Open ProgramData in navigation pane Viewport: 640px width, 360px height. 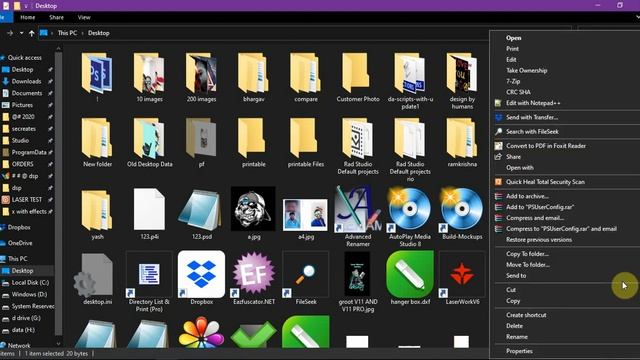click(29, 152)
